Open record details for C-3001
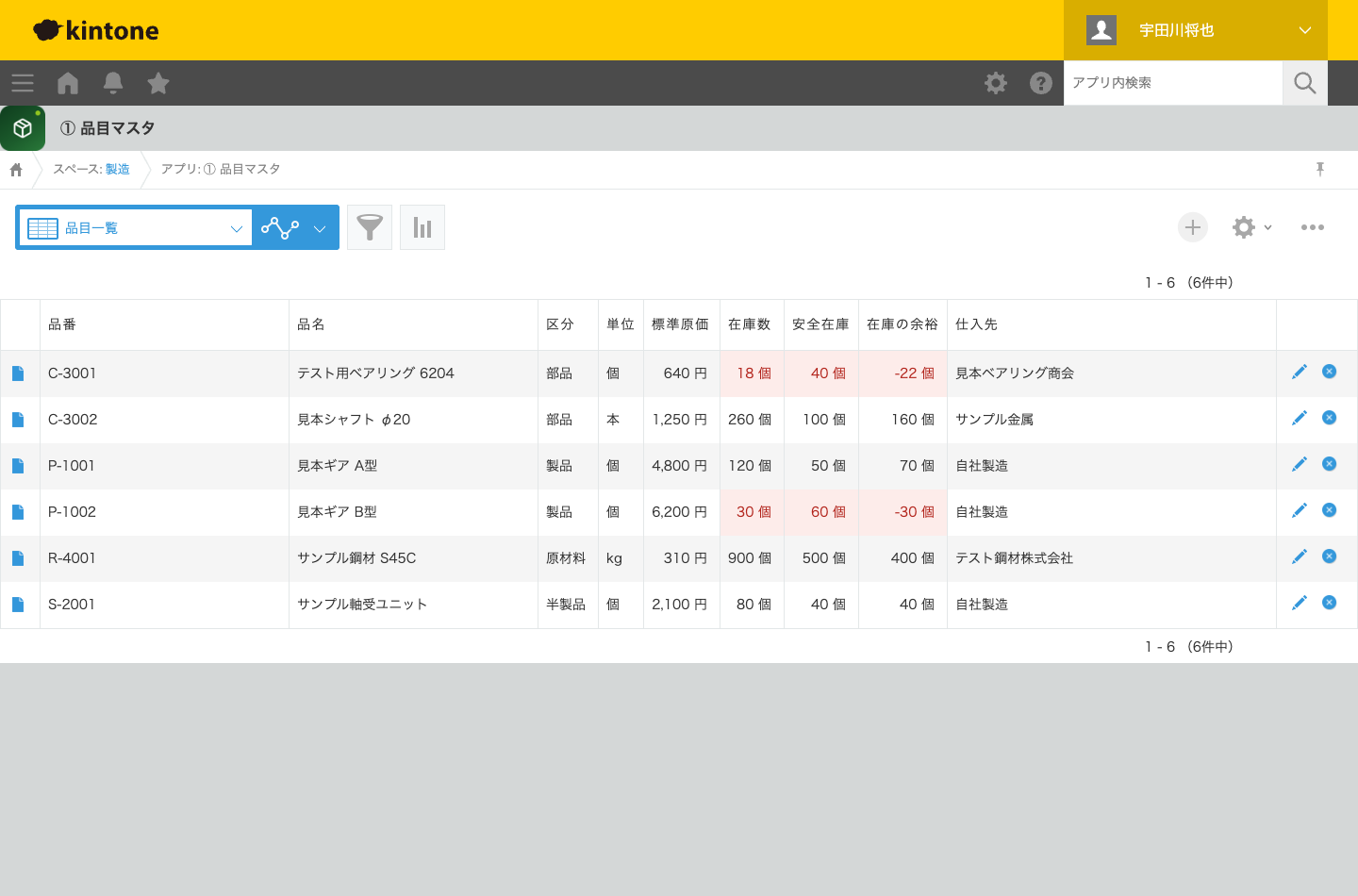 click(x=18, y=373)
